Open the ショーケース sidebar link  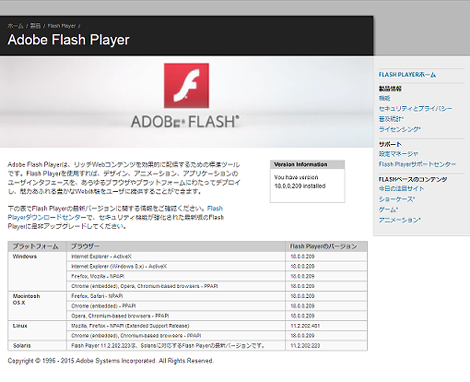(397, 199)
